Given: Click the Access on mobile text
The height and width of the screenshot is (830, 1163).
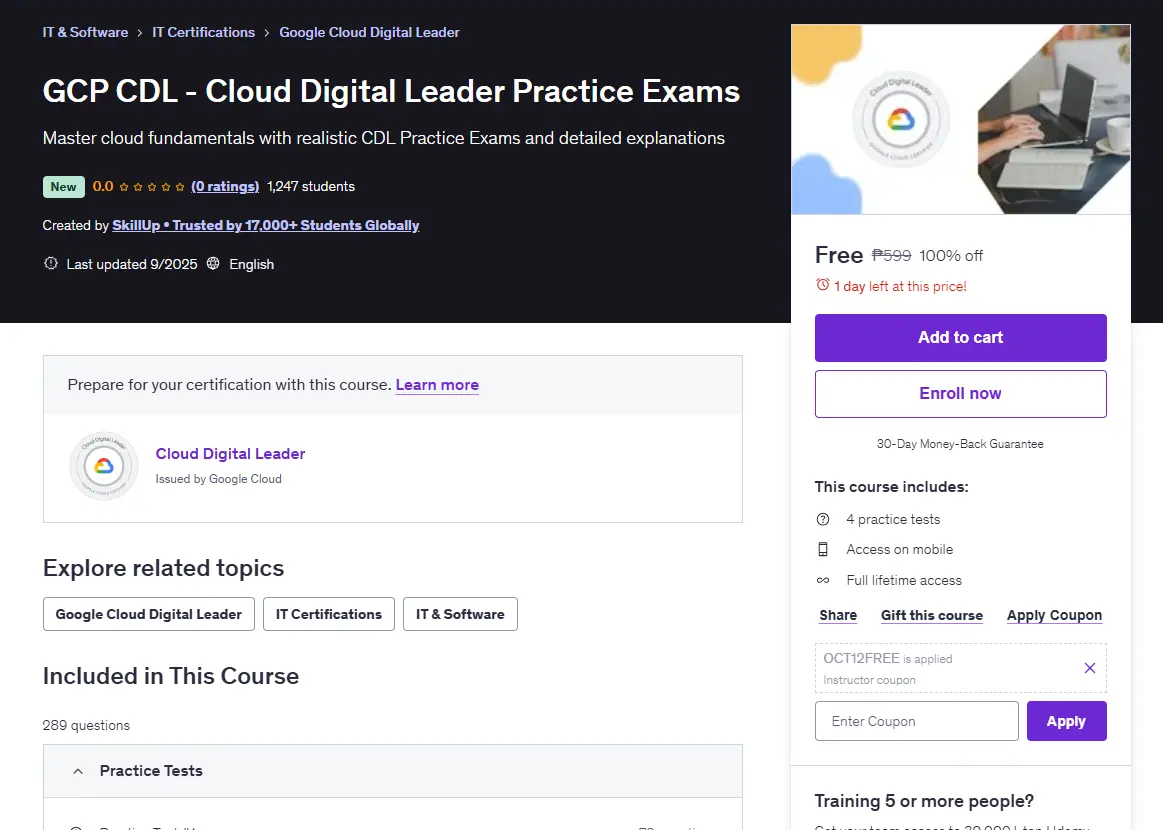Looking at the screenshot, I should 900,549.
